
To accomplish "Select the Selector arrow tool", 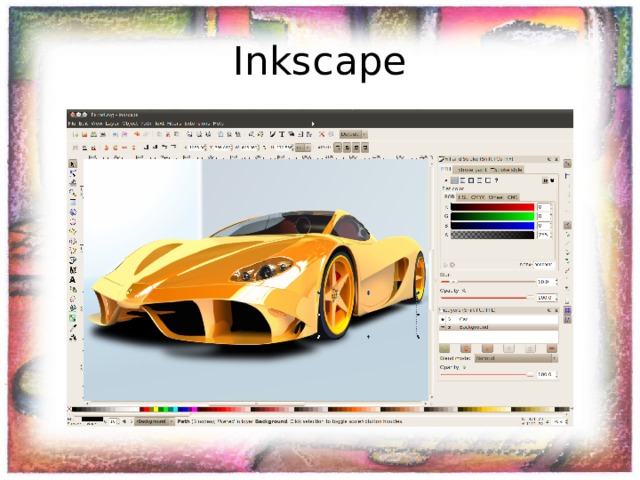I will pyautogui.click(x=73, y=164).
